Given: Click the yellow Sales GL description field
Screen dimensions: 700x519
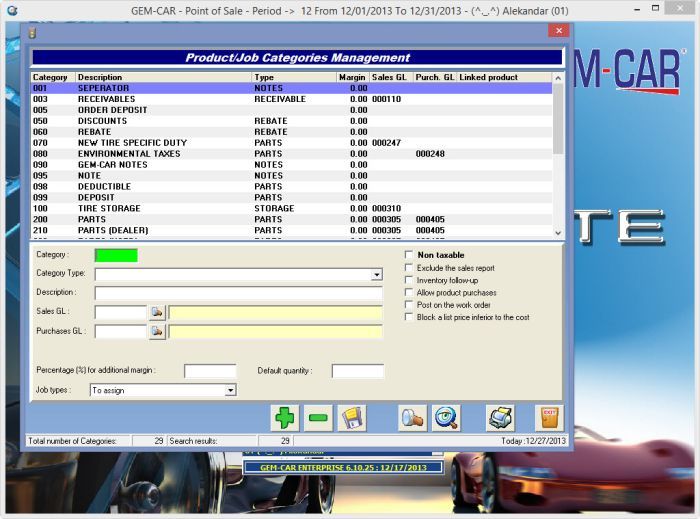Looking at the screenshot, I should pos(276,312).
